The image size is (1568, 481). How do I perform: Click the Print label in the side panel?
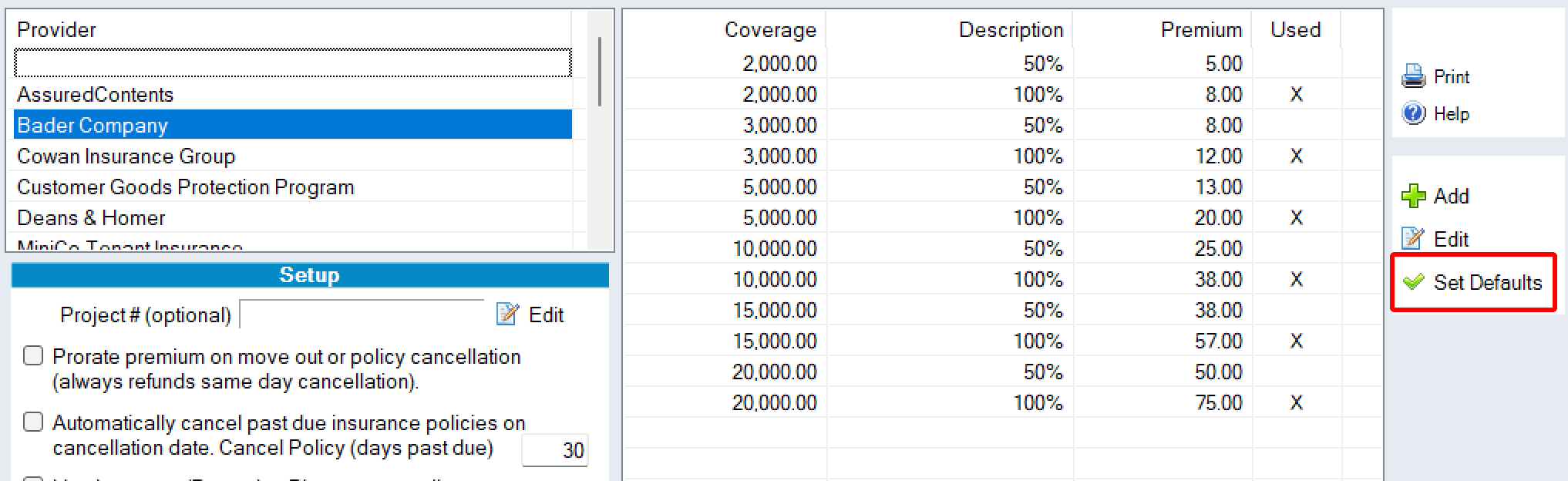pyautogui.click(x=1452, y=77)
